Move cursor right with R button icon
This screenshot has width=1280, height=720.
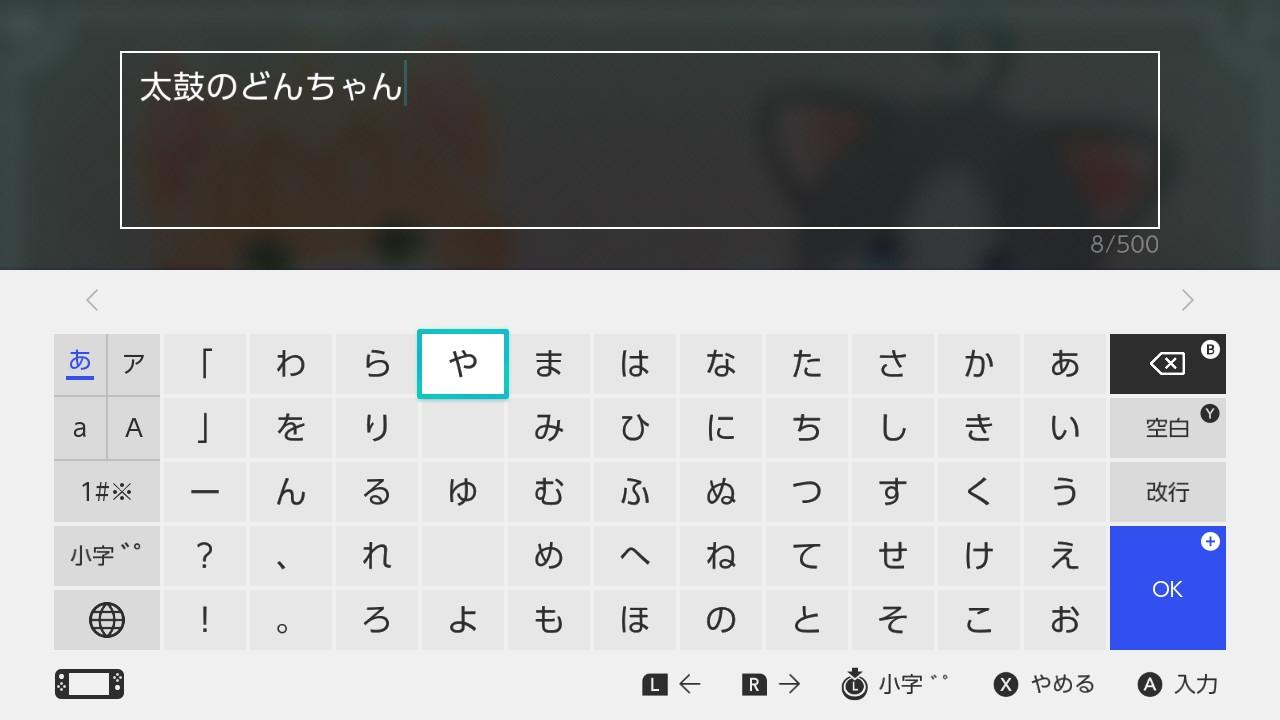tap(754, 685)
